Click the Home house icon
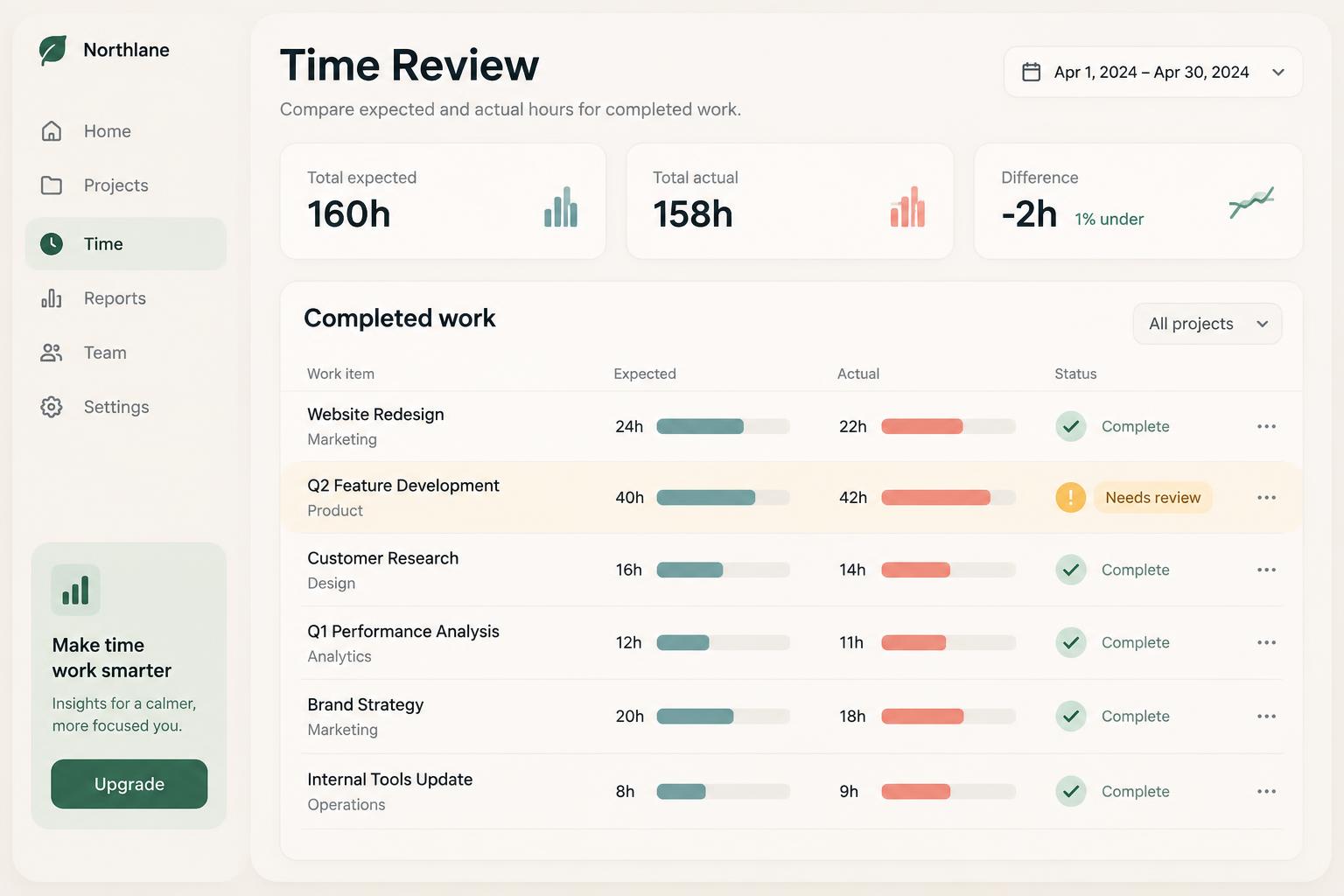The width and height of the screenshot is (1344, 896). point(52,131)
